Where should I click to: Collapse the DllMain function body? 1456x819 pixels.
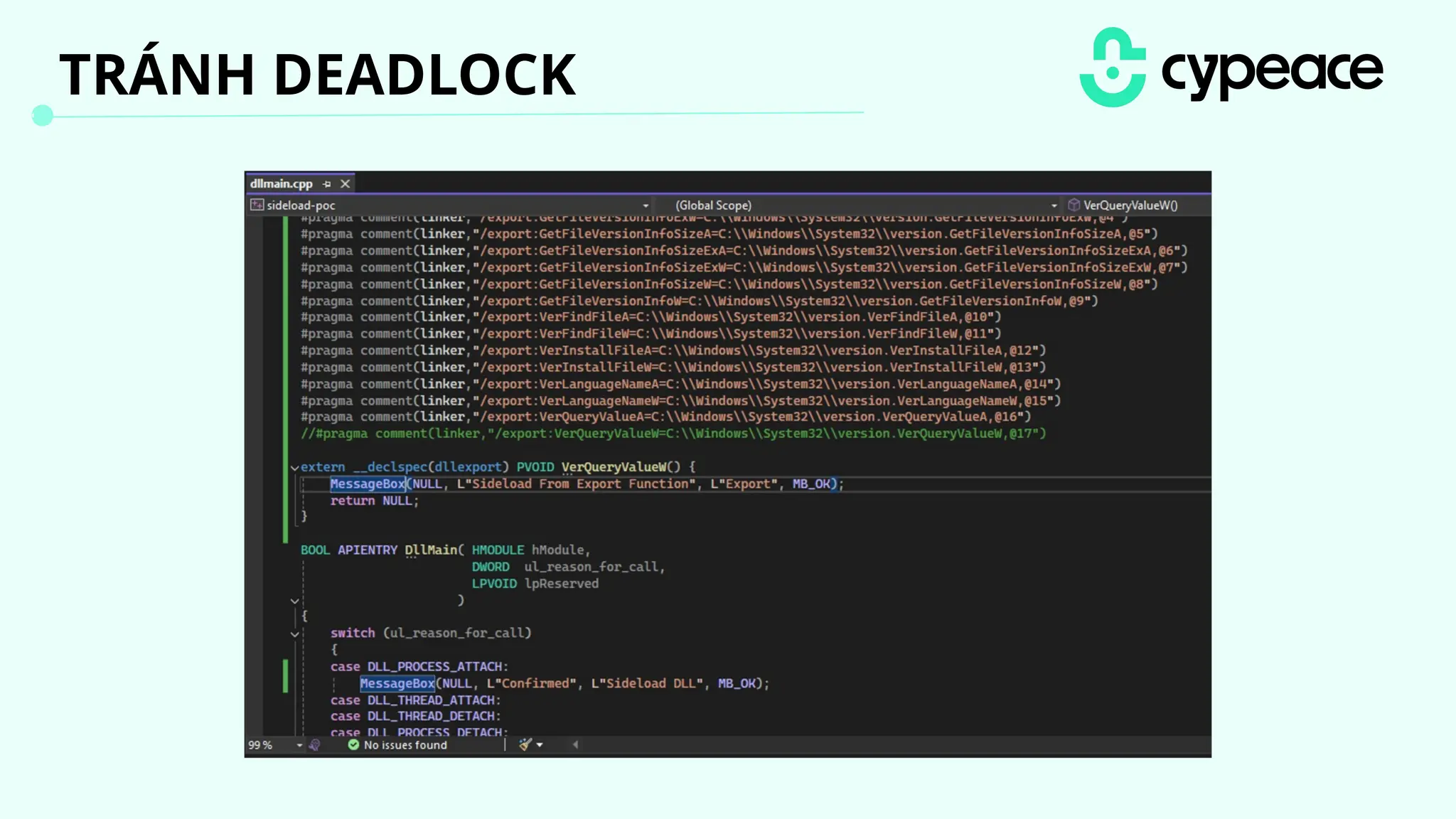pyautogui.click(x=294, y=601)
